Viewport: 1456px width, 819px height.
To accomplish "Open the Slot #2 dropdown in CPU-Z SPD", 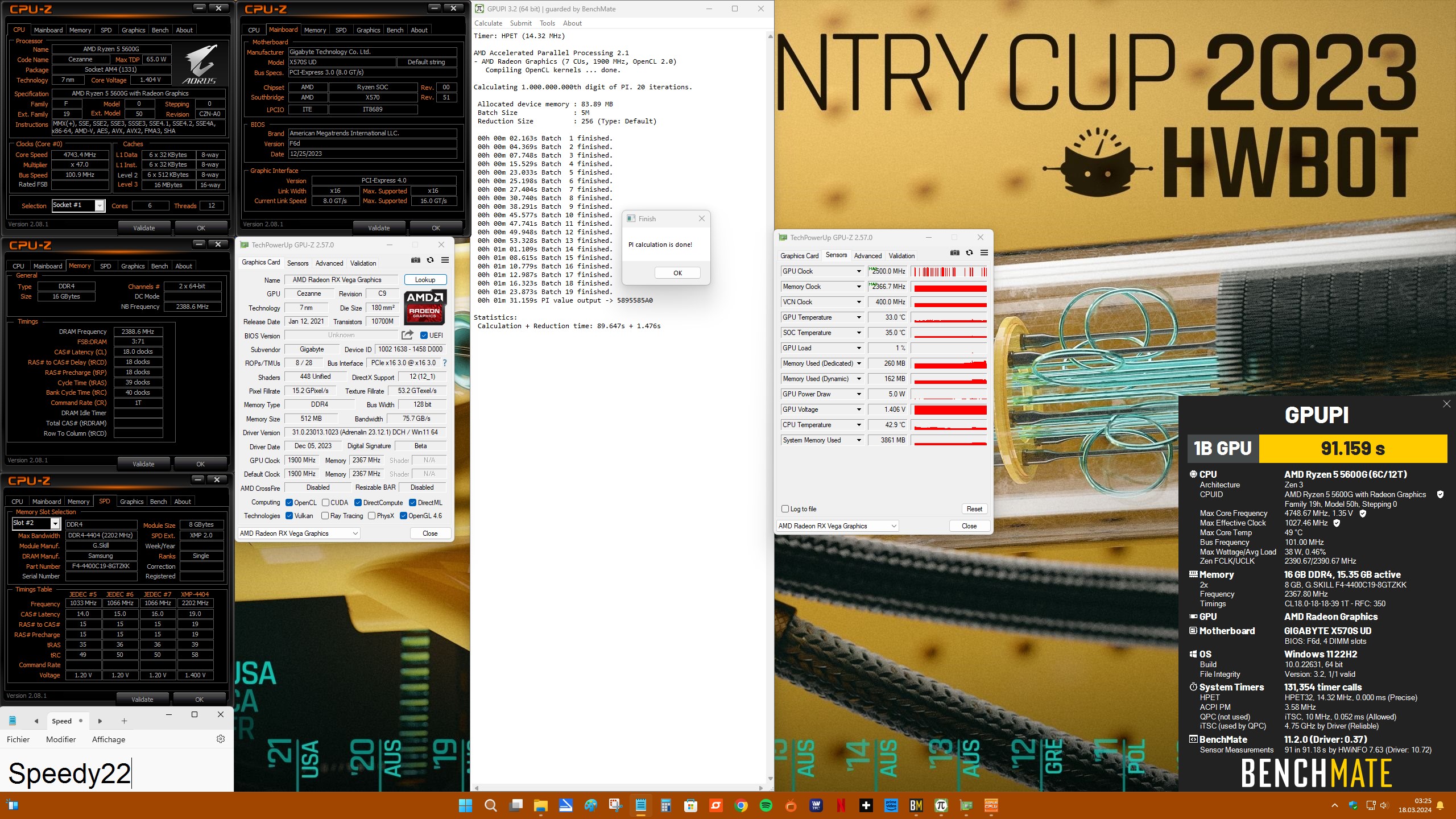I will coord(36,523).
